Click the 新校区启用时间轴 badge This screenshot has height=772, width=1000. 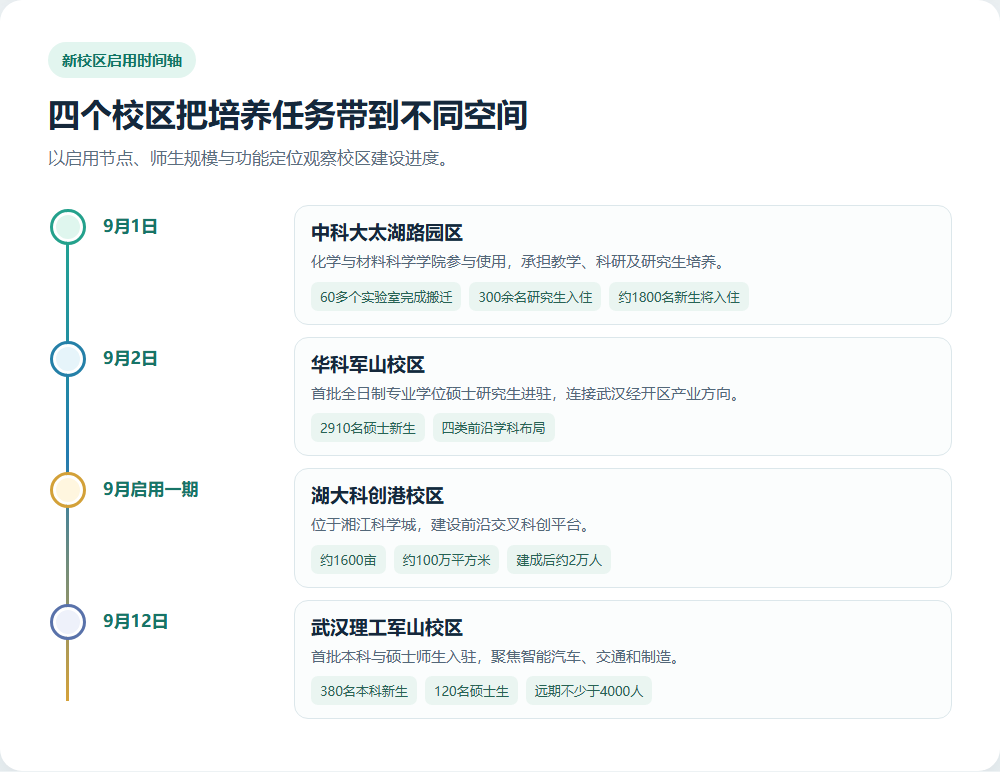(122, 60)
